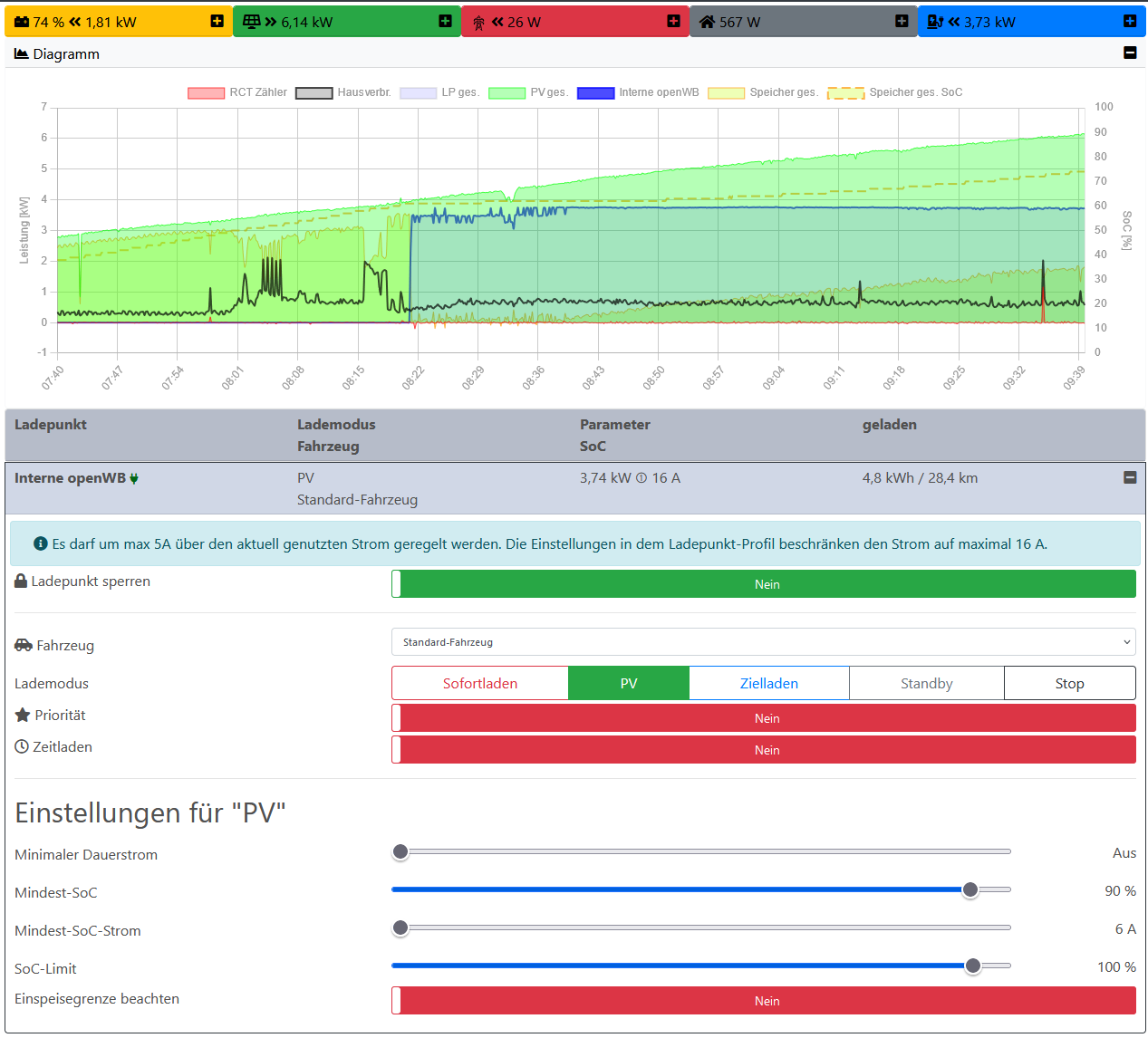Click the Ladepunkt column header
The height and width of the screenshot is (1038, 1148).
(x=51, y=424)
